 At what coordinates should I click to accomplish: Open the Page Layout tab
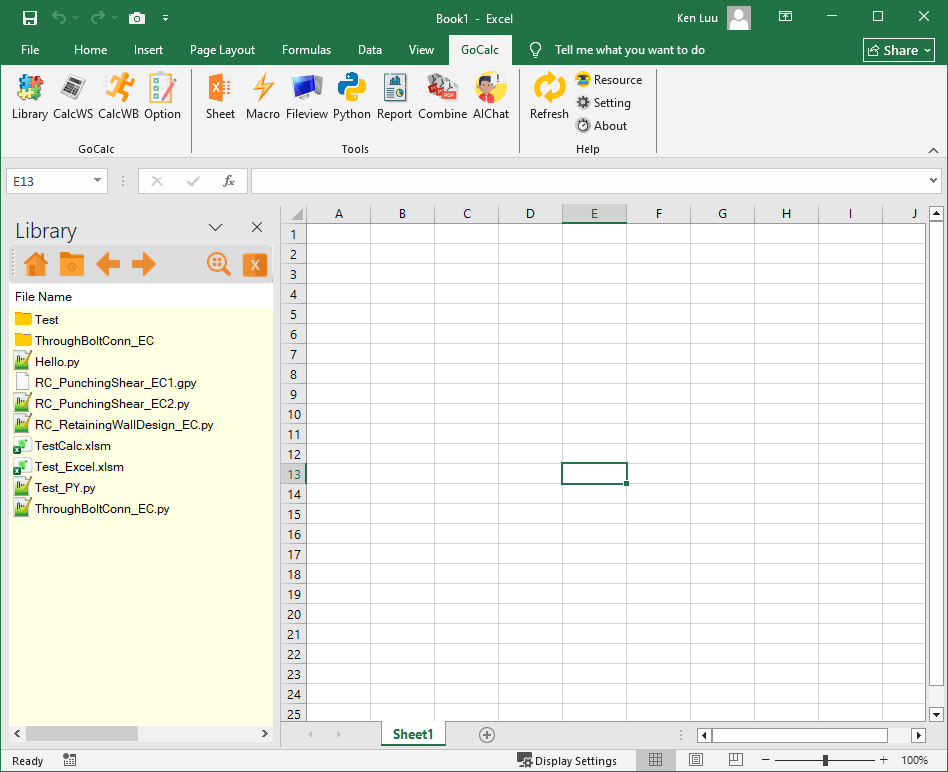point(222,50)
